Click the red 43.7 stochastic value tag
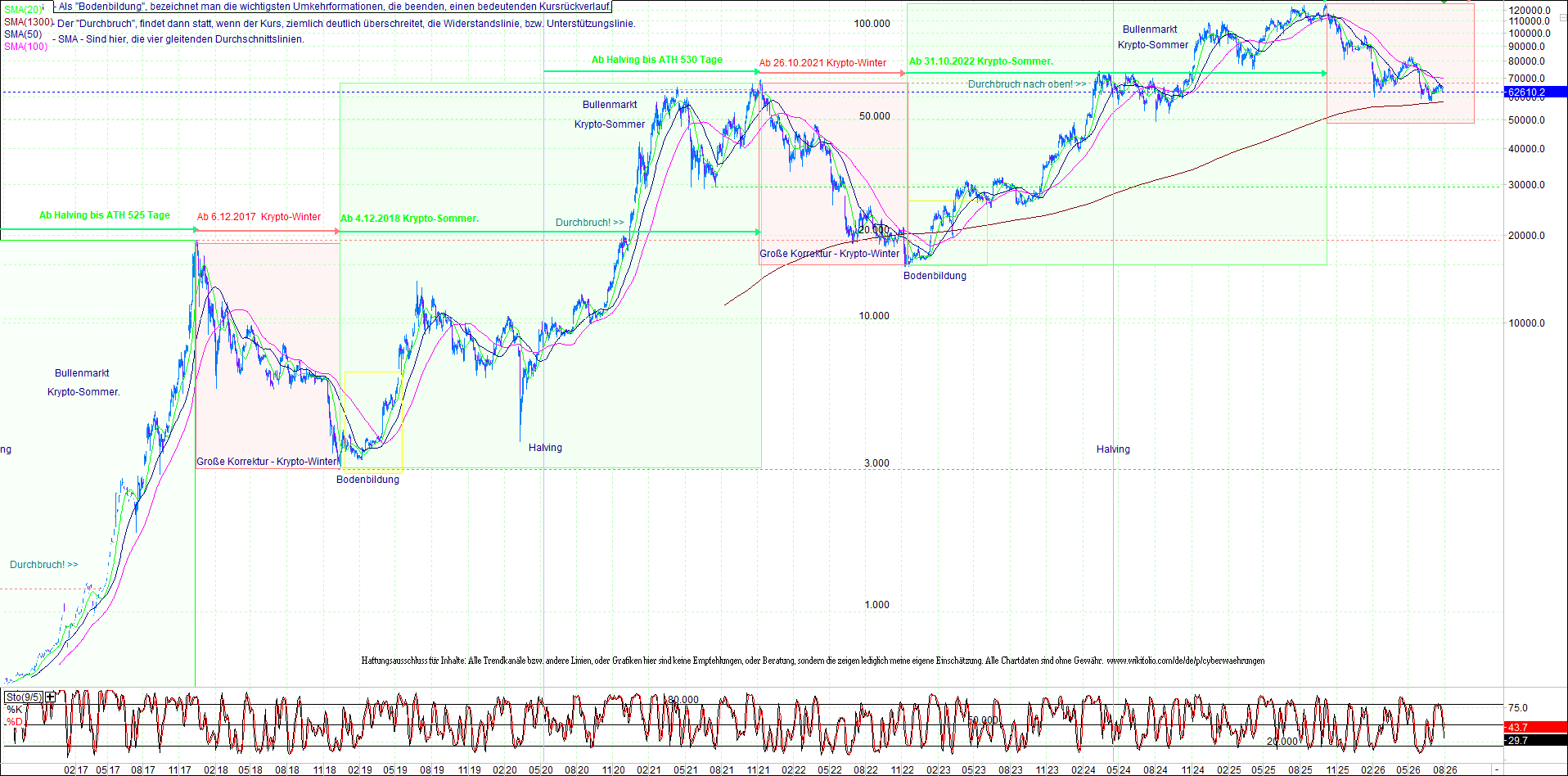 coord(1534,727)
